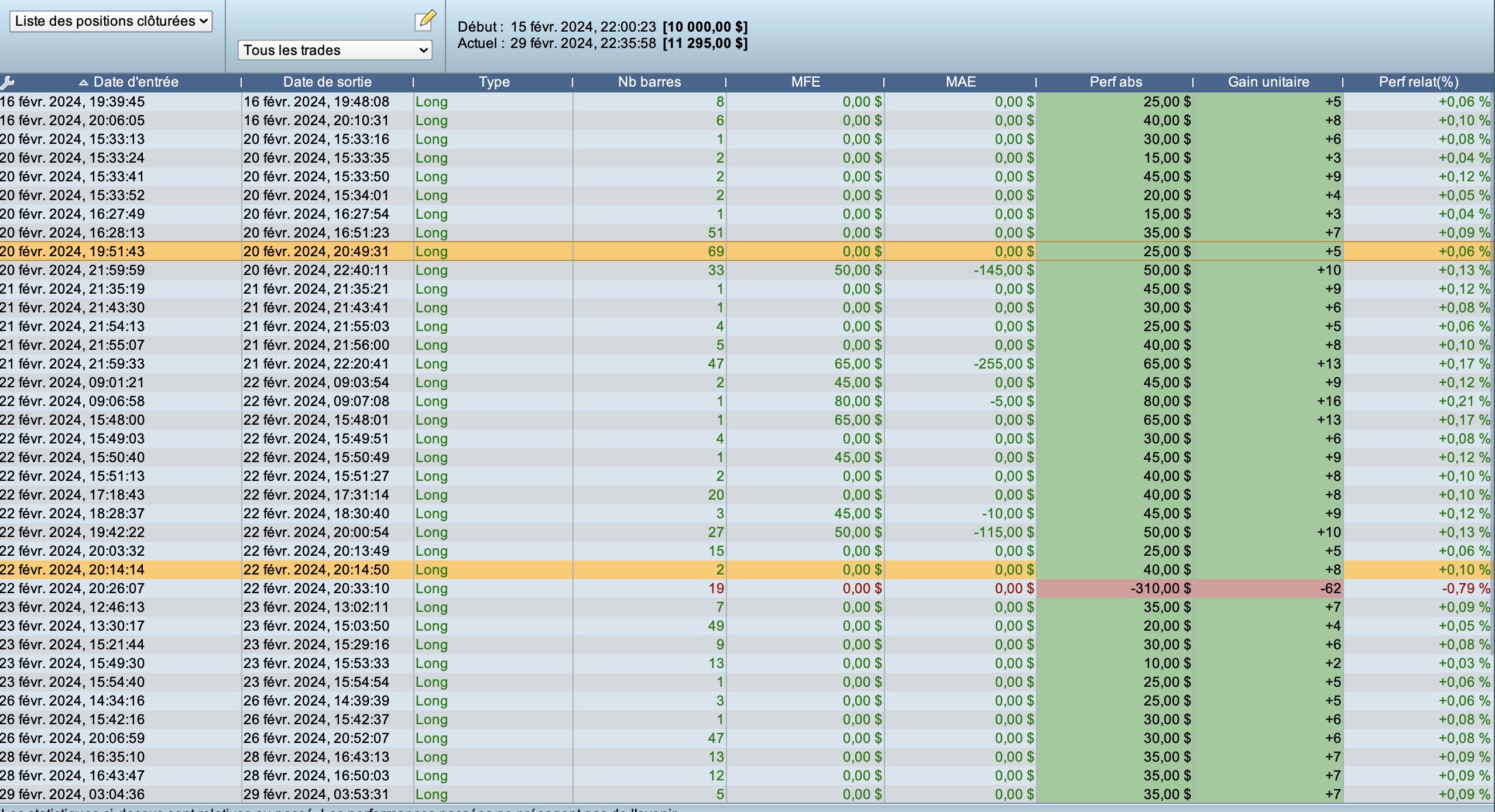The width and height of the screenshot is (1495, 812).
Task: Sort by Date d'entrée column header
Action: [136, 82]
